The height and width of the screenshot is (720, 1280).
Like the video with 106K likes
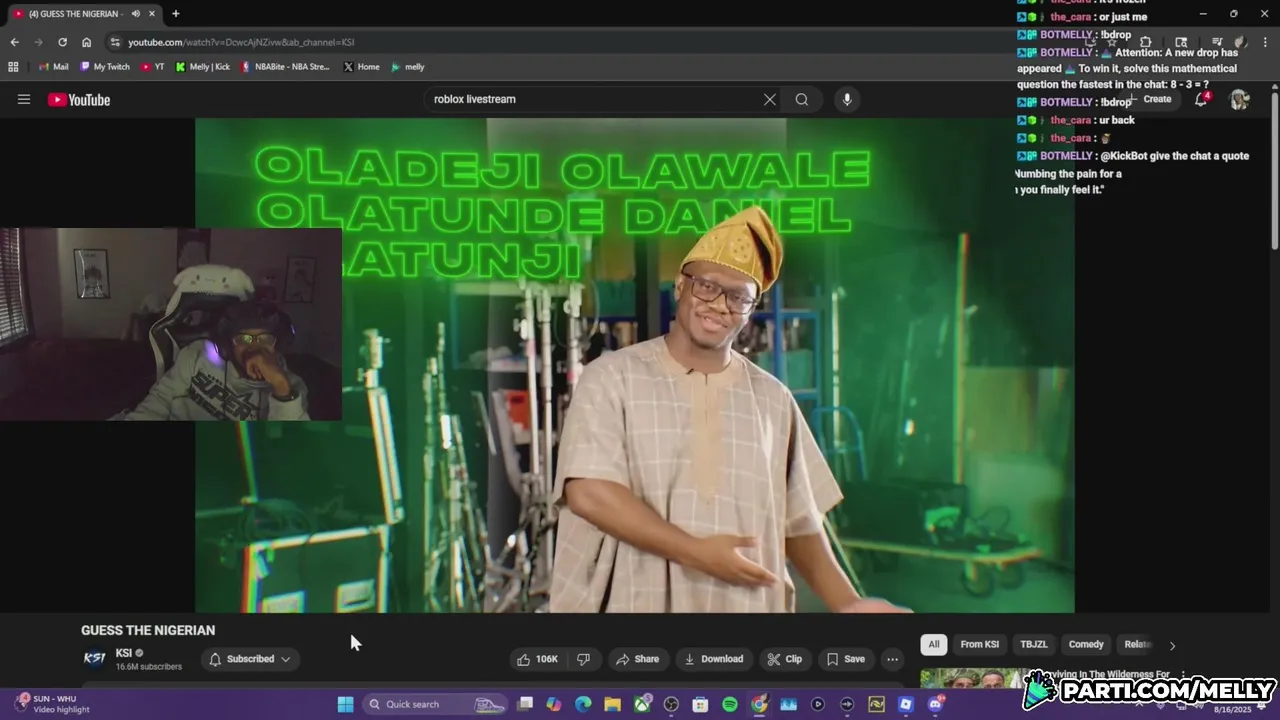(x=537, y=659)
